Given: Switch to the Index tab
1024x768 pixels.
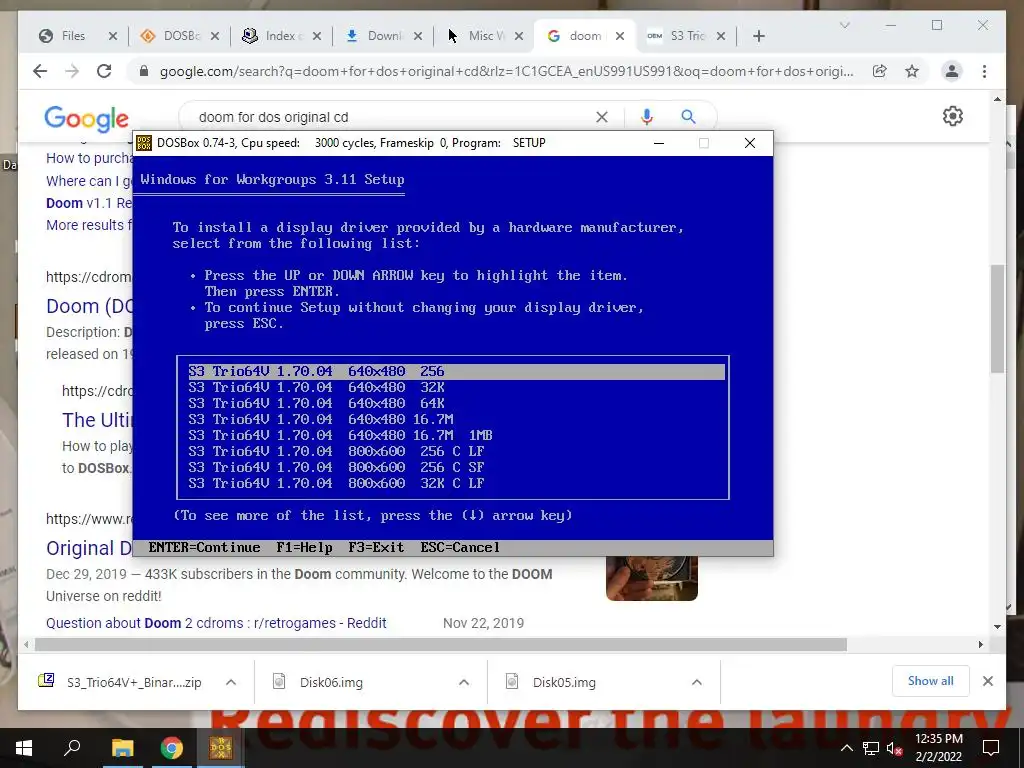Looking at the screenshot, I should [x=281, y=36].
